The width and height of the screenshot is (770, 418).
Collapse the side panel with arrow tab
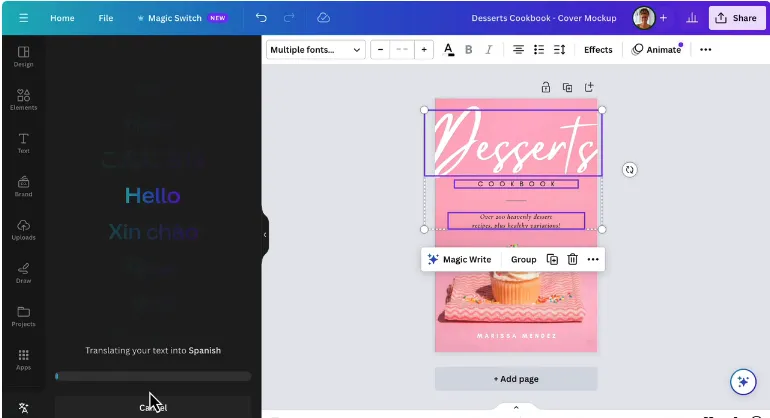[x=265, y=235]
